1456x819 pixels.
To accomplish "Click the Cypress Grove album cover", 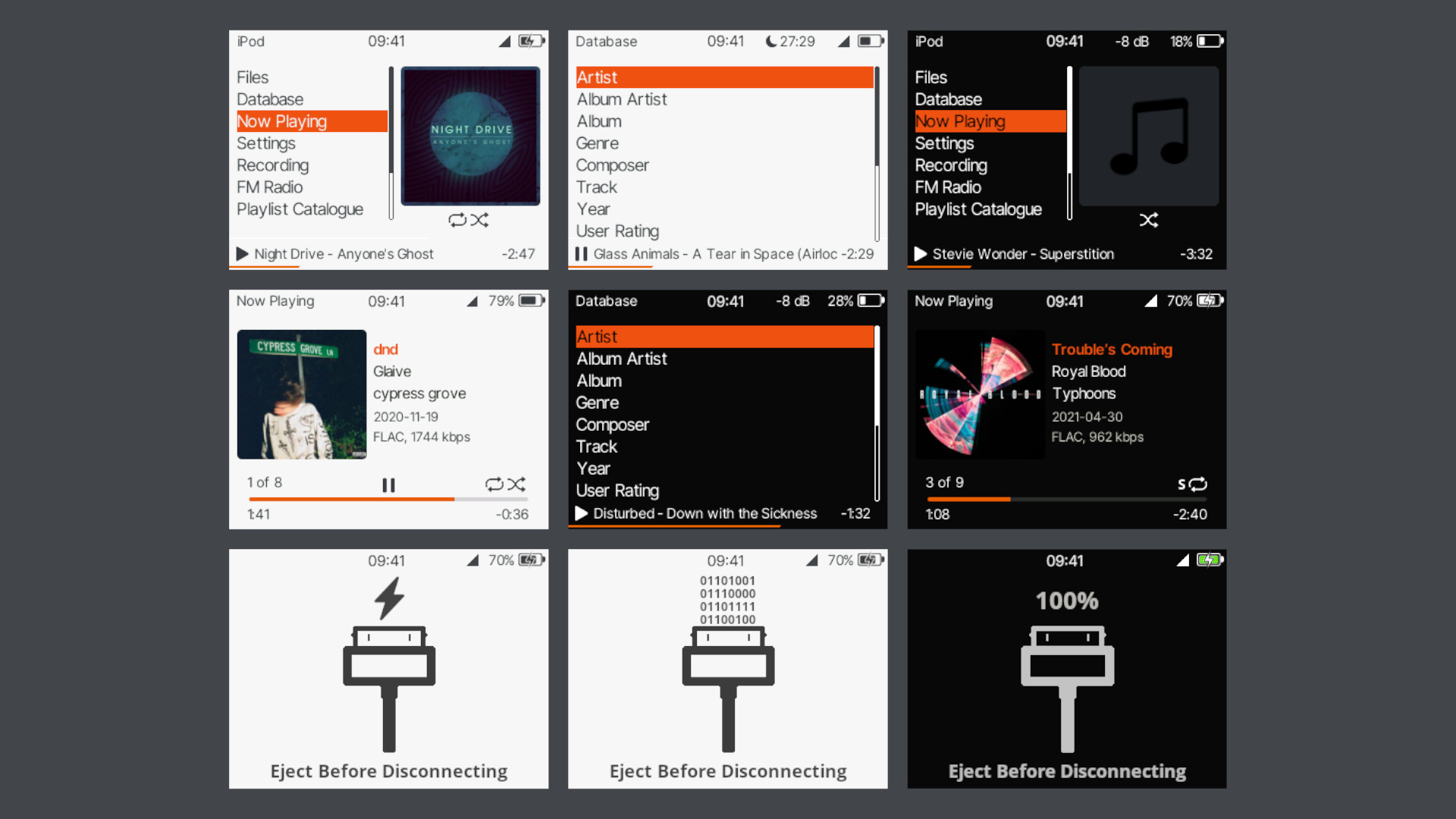I will 301,394.
